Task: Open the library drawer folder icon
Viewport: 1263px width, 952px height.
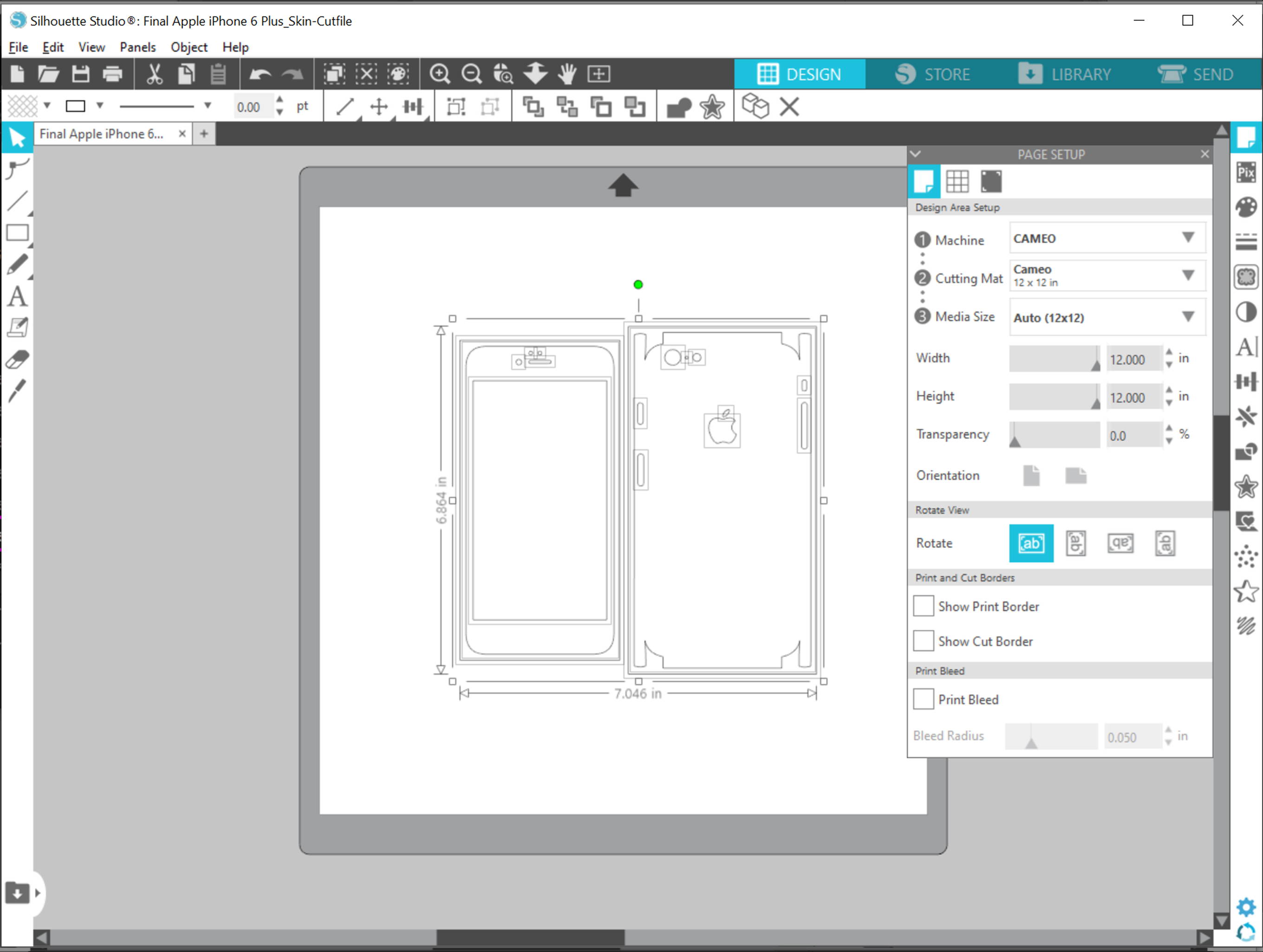Action: click(17, 893)
